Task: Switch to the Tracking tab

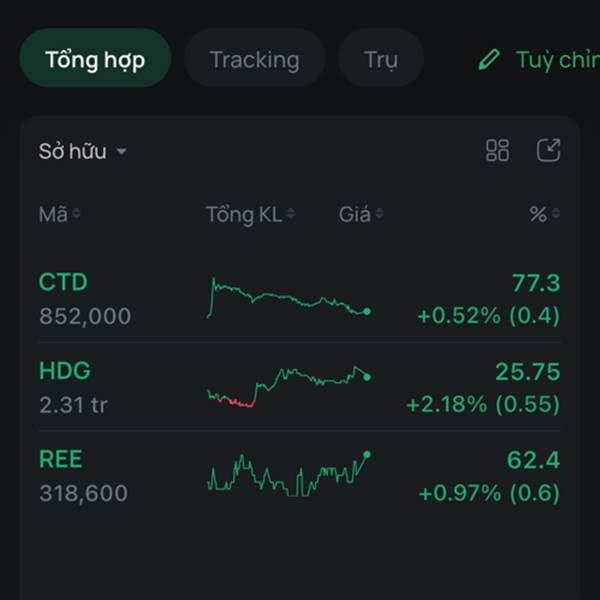Action: (x=254, y=60)
